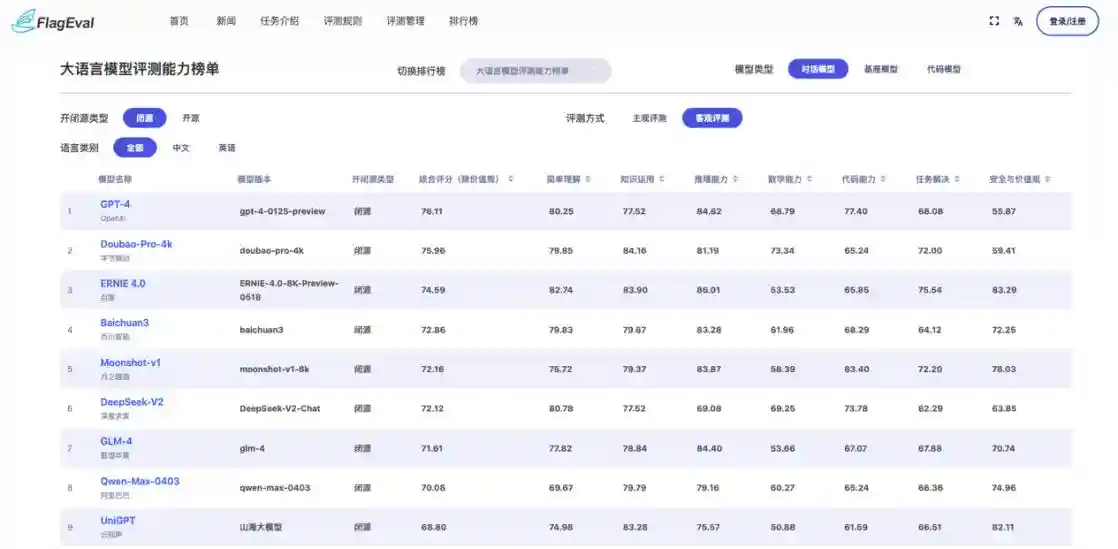Sort by 安全与价值观 column arrows

click(1047, 180)
